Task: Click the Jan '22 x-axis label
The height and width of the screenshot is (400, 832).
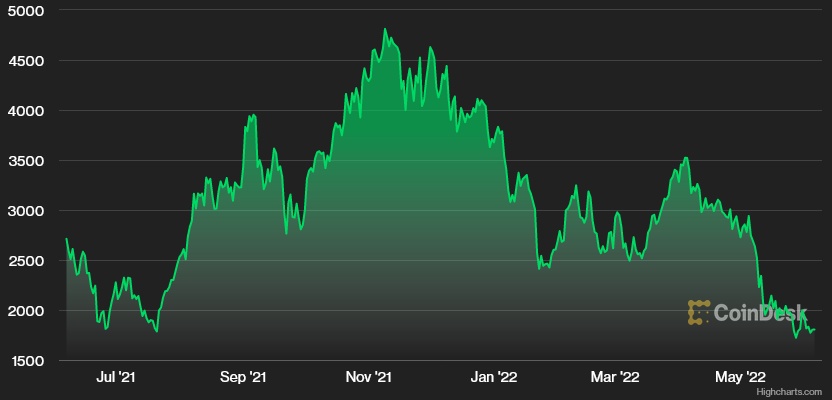Action: coord(494,377)
